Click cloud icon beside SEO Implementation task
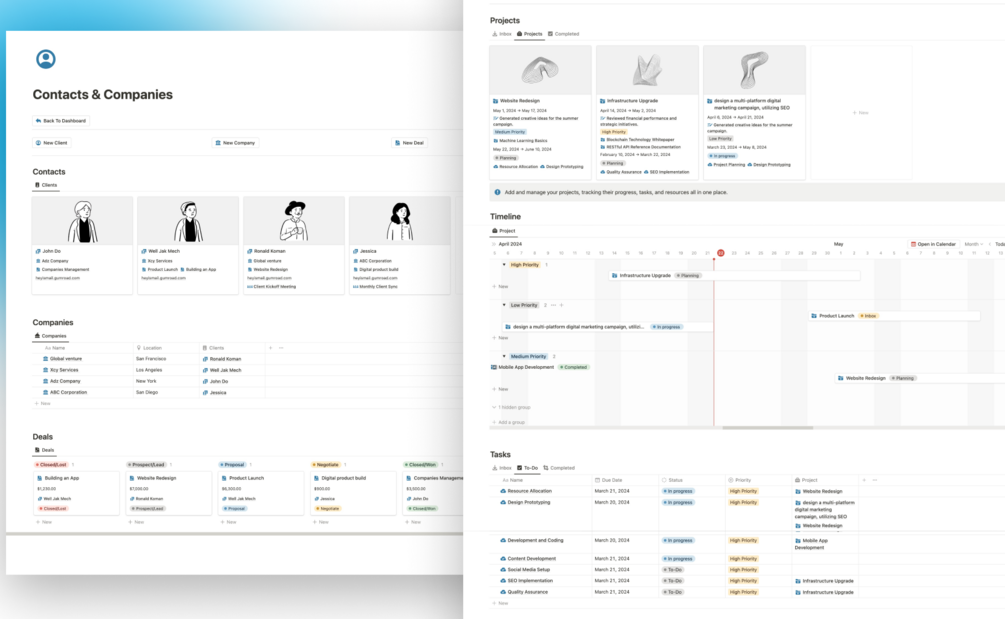Image resolution: width=1005 pixels, height=619 pixels. [503, 581]
